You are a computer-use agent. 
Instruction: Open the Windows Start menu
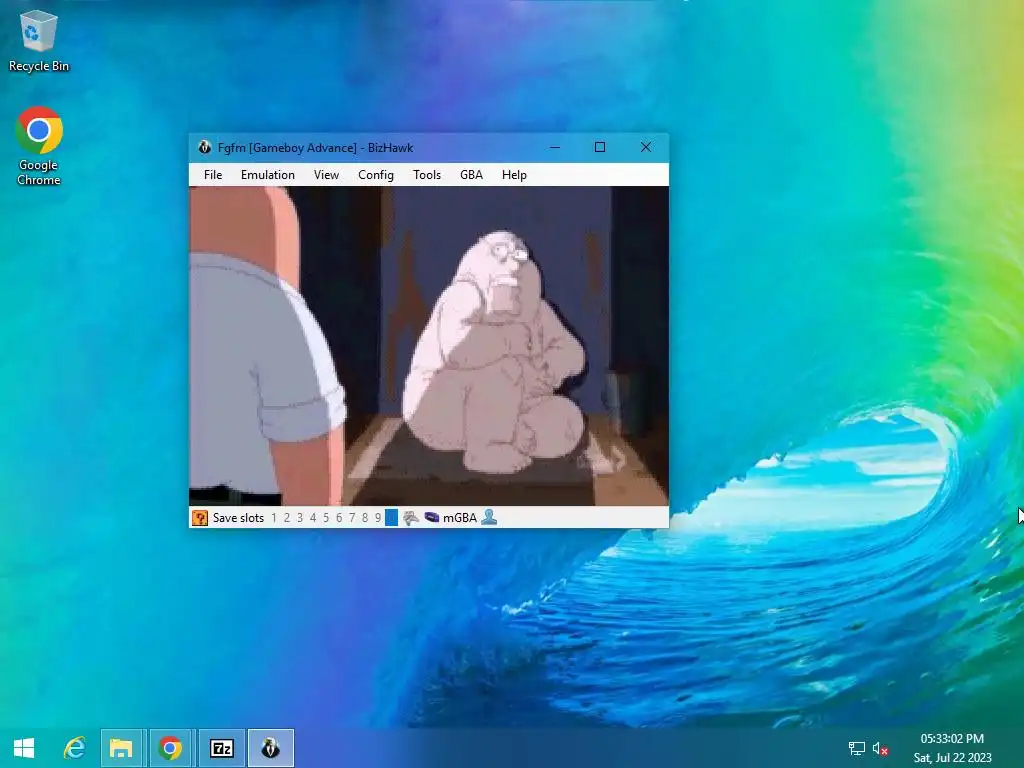(24, 748)
